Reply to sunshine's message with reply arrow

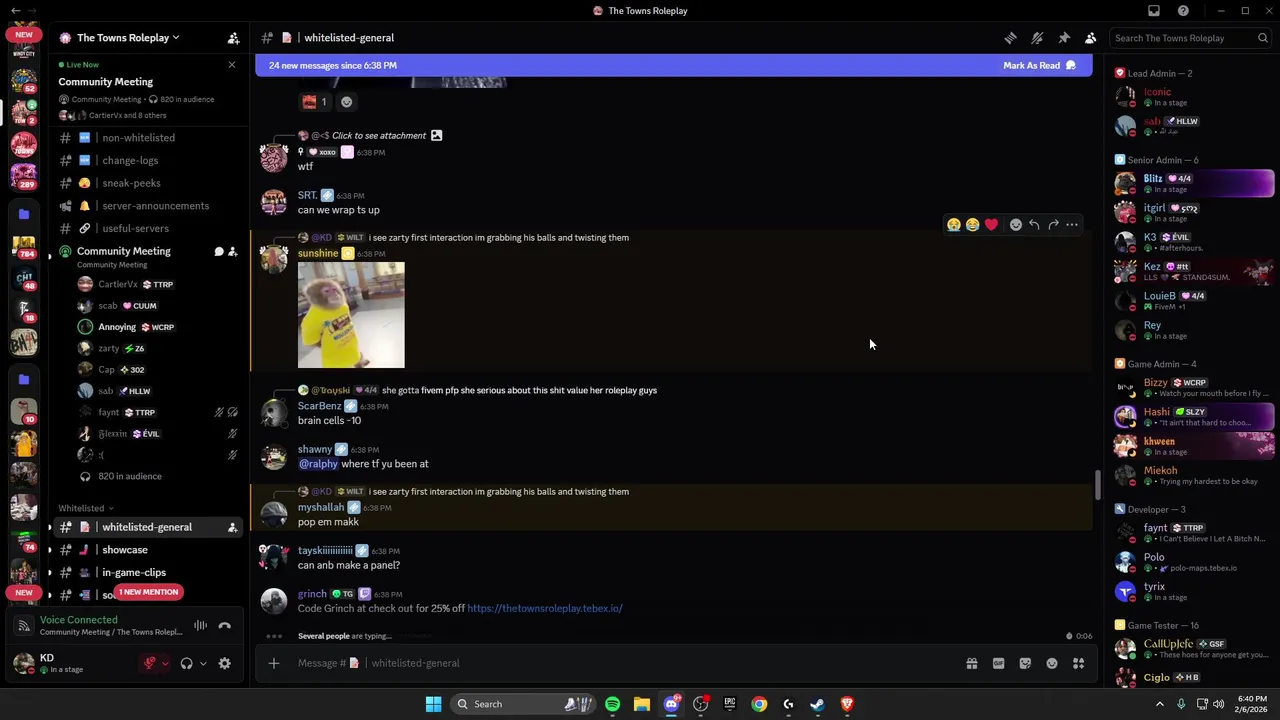pyautogui.click(x=1034, y=225)
